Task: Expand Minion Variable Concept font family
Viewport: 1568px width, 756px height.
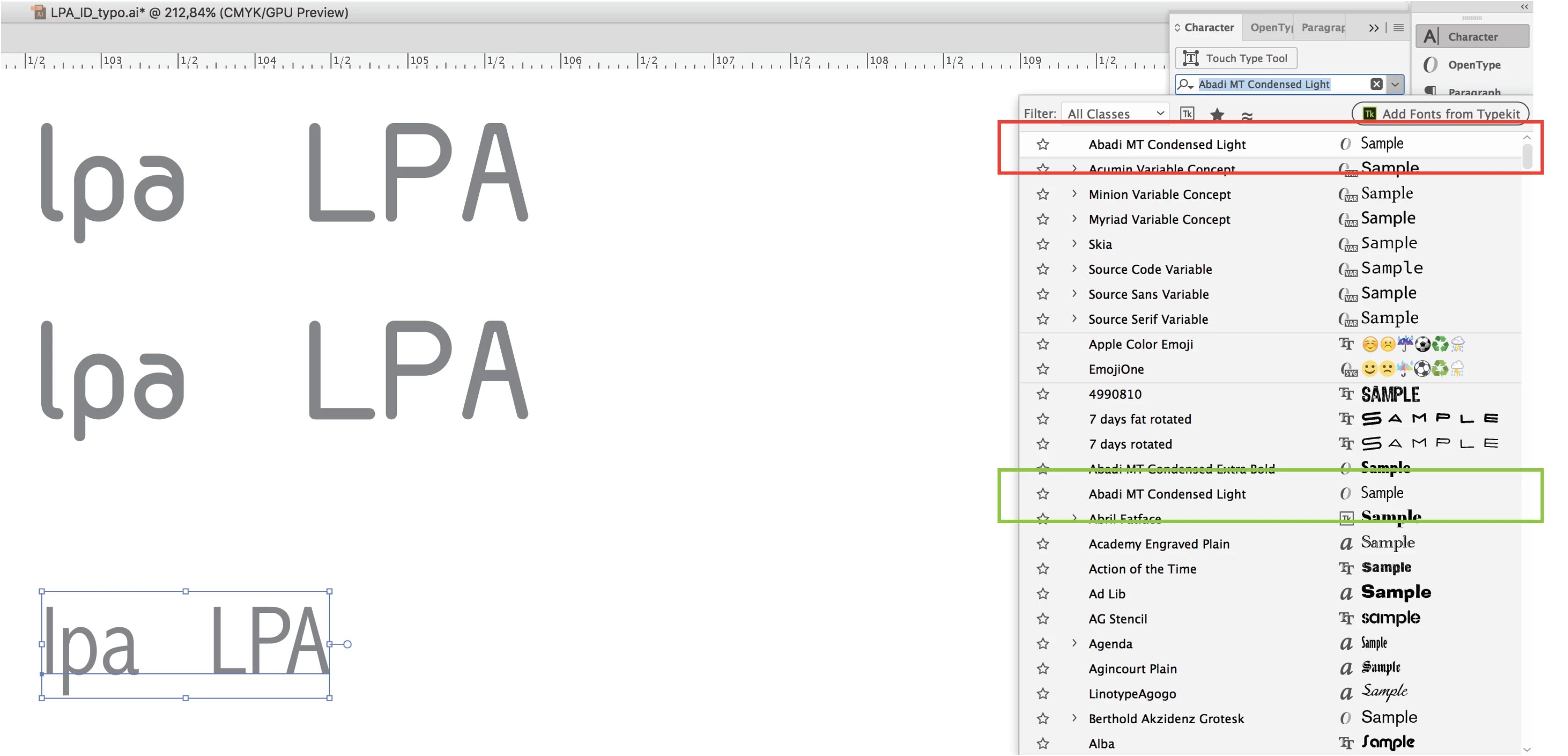Action: coord(1074,193)
